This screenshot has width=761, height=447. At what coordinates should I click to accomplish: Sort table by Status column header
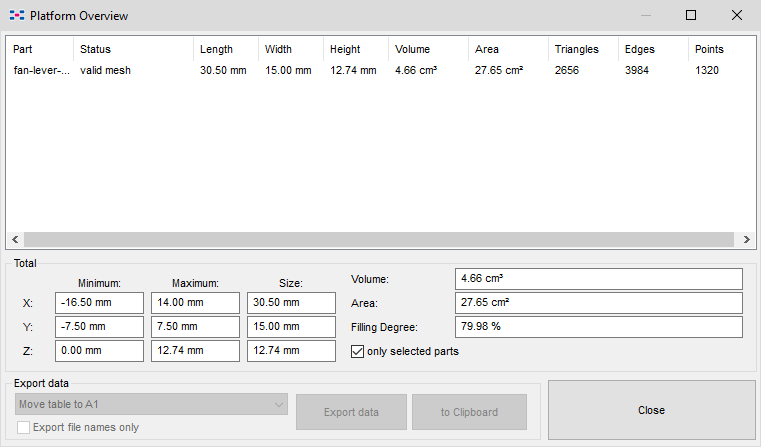pyautogui.click(x=133, y=49)
